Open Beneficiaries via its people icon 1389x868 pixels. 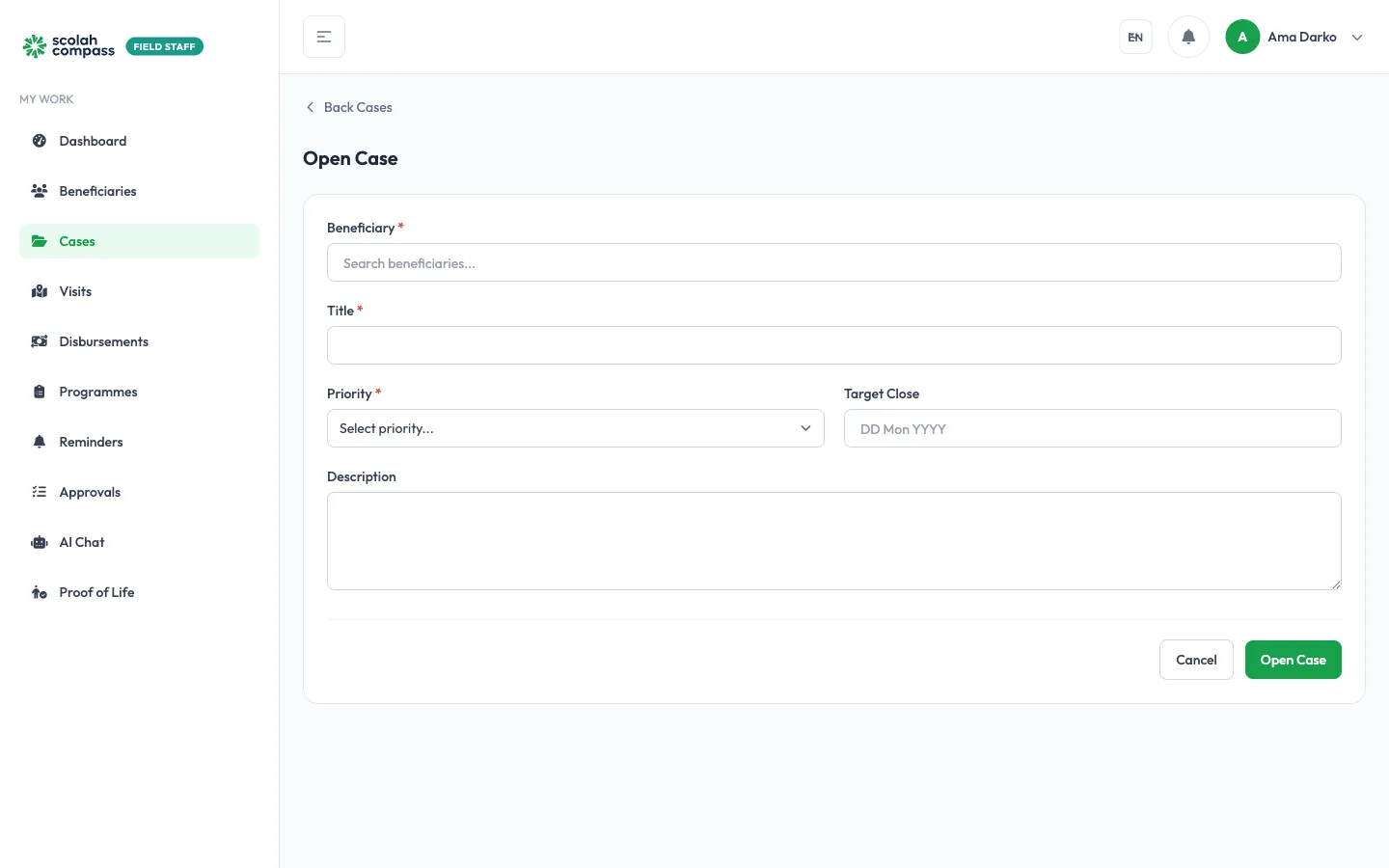click(x=40, y=191)
